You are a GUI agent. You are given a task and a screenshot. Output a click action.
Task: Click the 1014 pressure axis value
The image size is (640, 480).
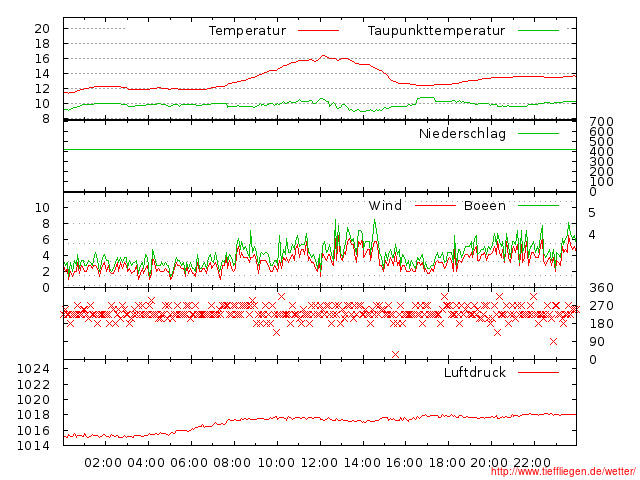(33, 446)
